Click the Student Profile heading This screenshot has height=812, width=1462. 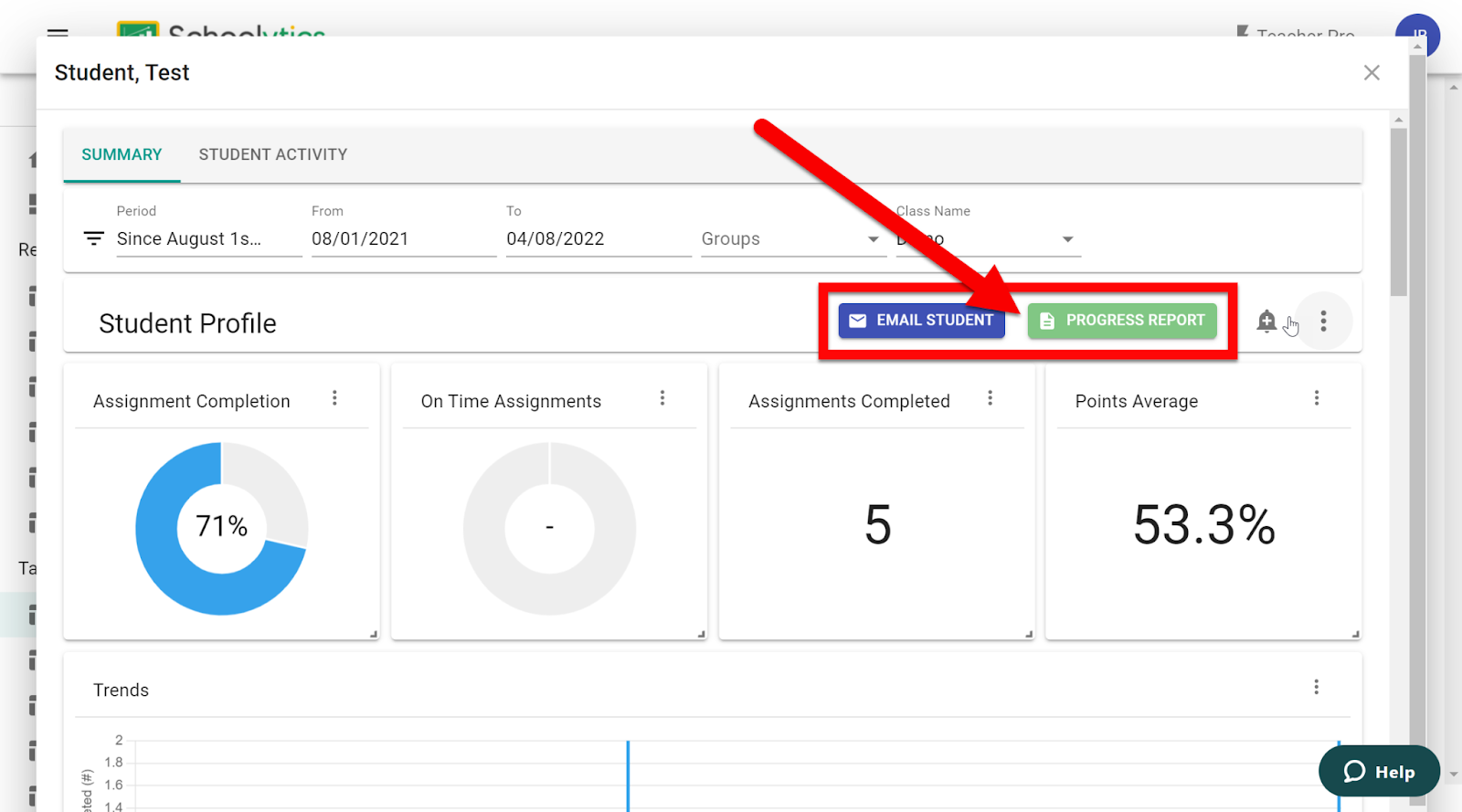tap(187, 323)
